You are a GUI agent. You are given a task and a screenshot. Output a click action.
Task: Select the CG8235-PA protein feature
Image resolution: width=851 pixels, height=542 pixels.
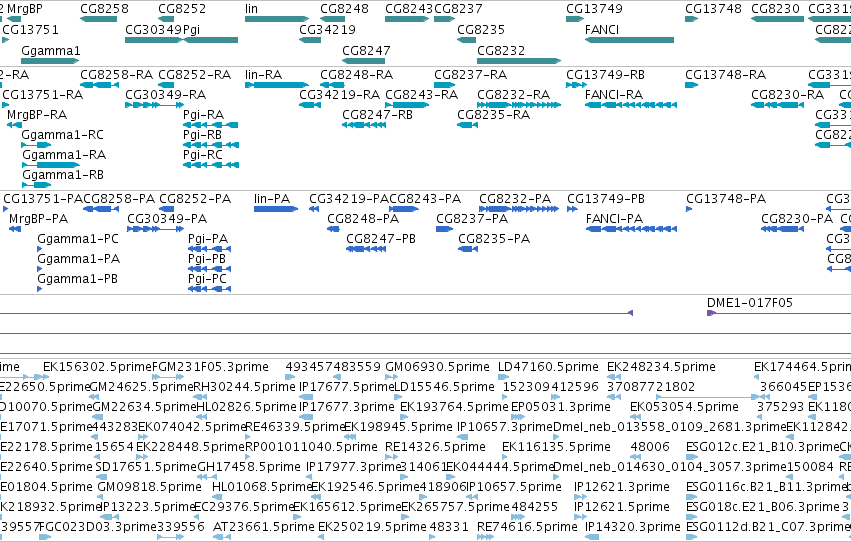click(468, 250)
